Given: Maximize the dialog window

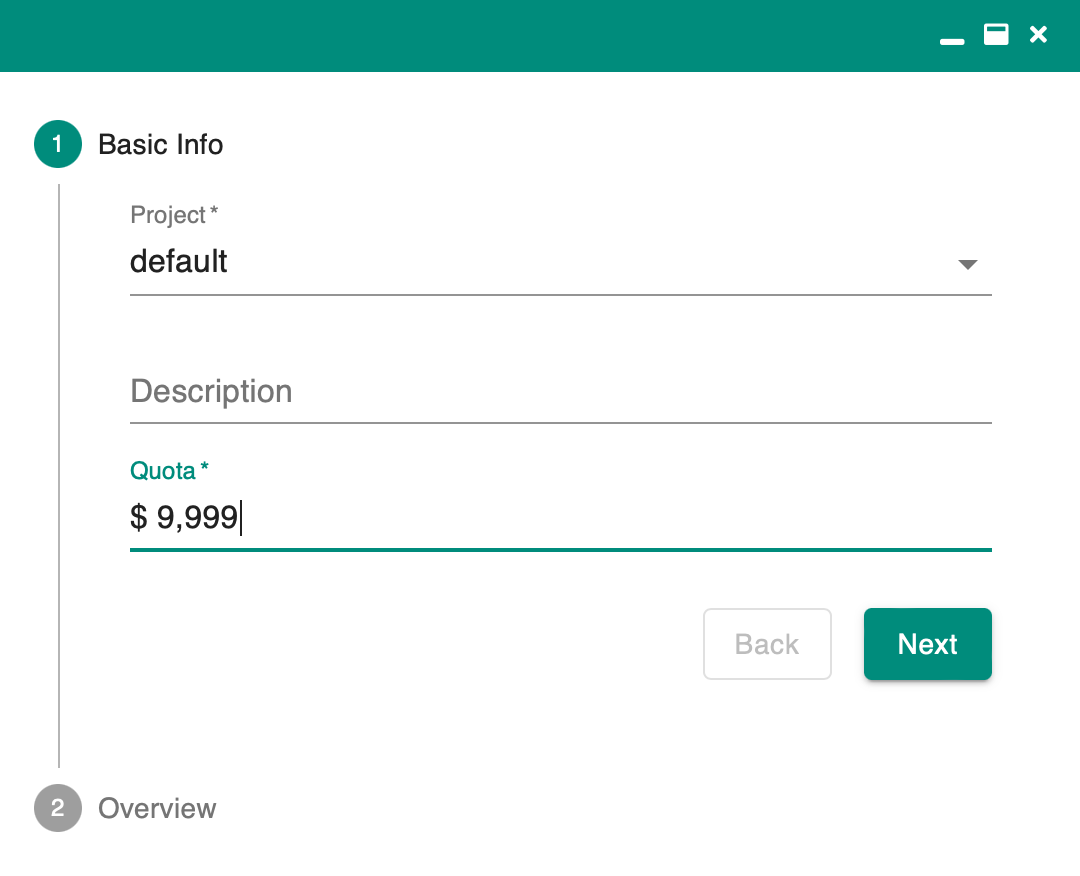Looking at the screenshot, I should (x=996, y=34).
